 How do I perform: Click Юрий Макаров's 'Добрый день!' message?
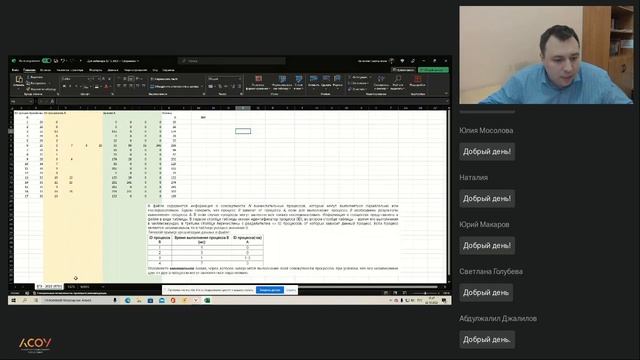coord(487,245)
